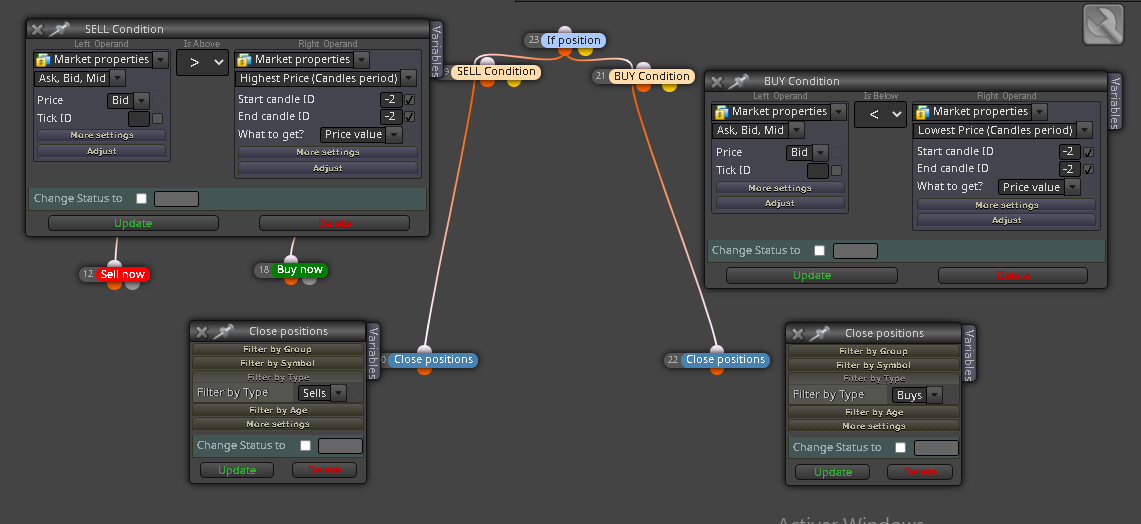1141x524 pixels.
Task: Pin the BUY Condition panel
Action: pos(738,82)
